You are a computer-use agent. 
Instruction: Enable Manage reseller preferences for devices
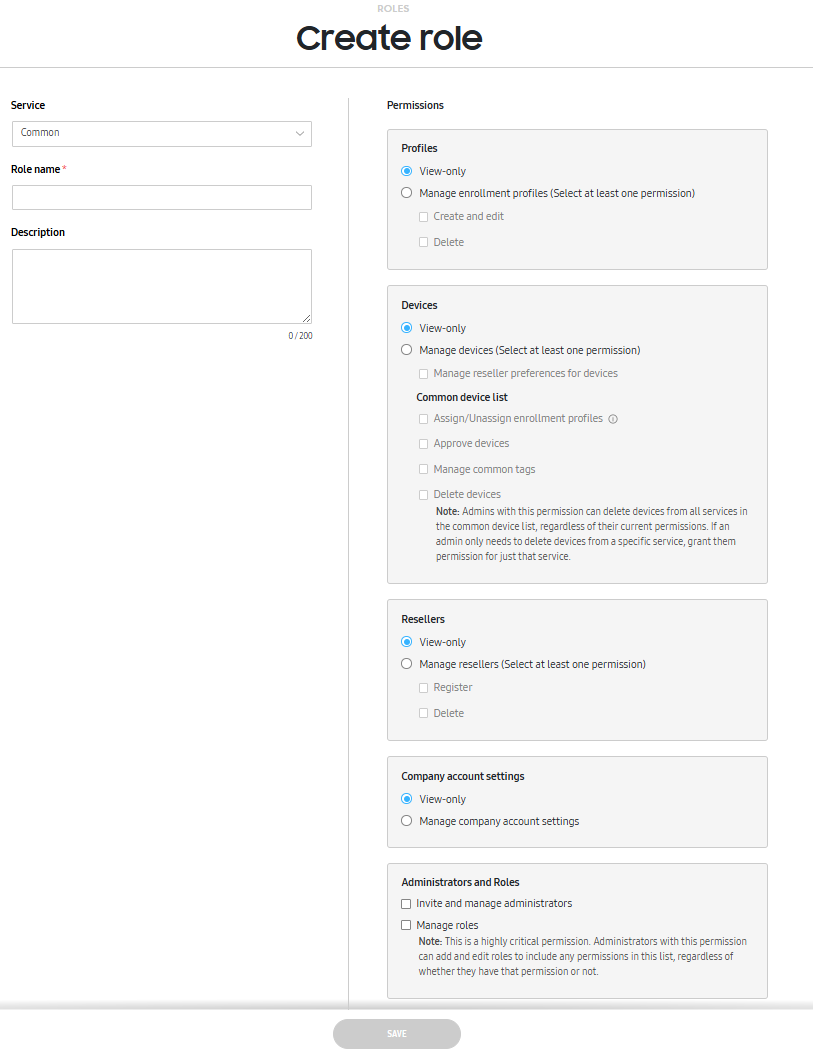coord(423,373)
